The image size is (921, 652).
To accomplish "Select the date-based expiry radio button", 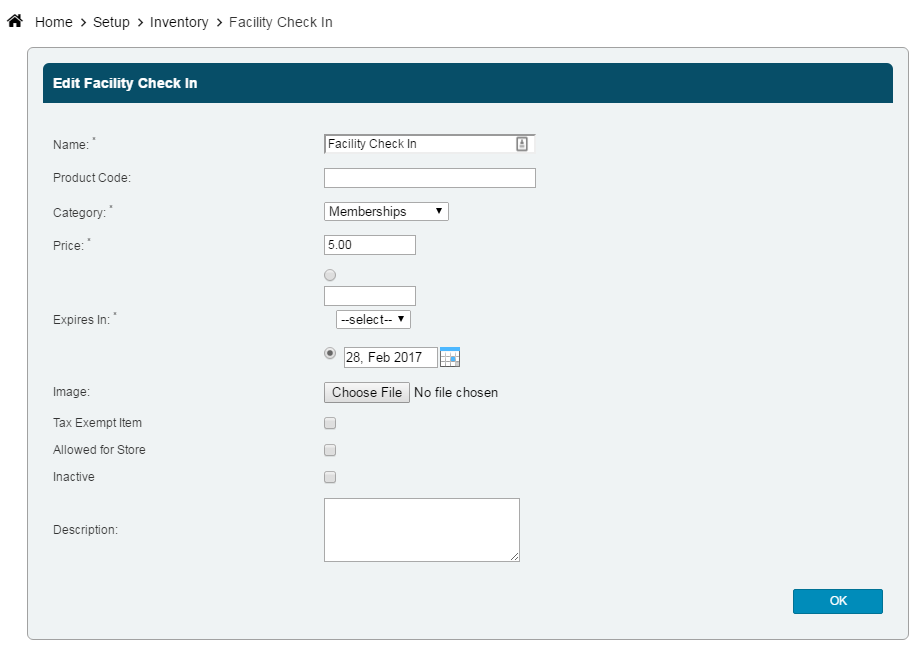I will click(x=330, y=353).
